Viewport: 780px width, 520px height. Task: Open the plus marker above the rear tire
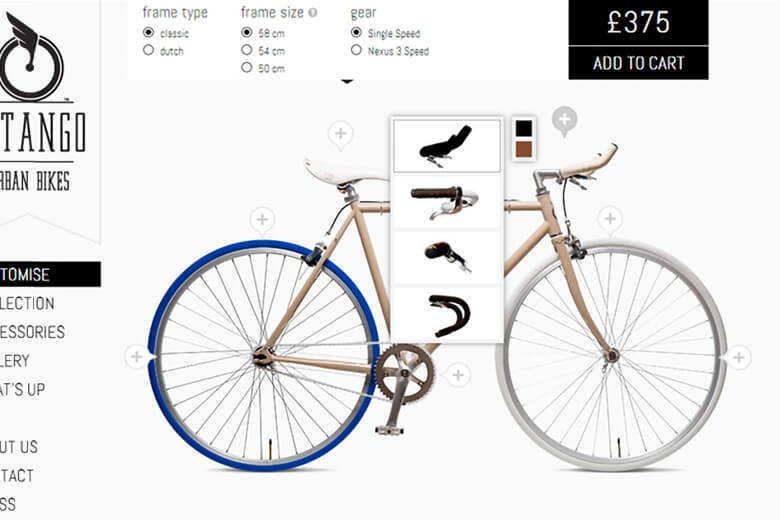coord(262,219)
